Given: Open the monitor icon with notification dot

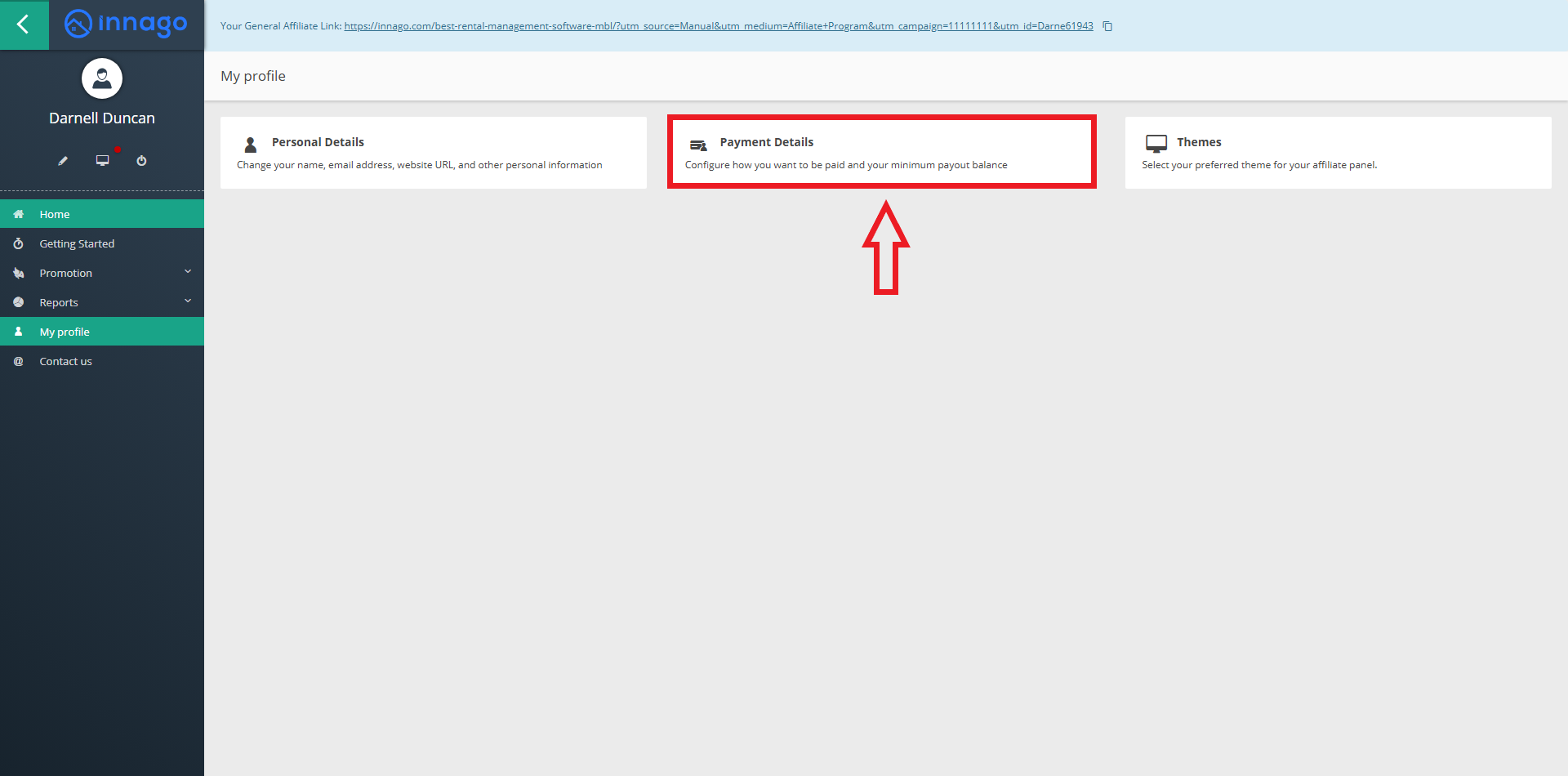Looking at the screenshot, I should pos(103,160).
